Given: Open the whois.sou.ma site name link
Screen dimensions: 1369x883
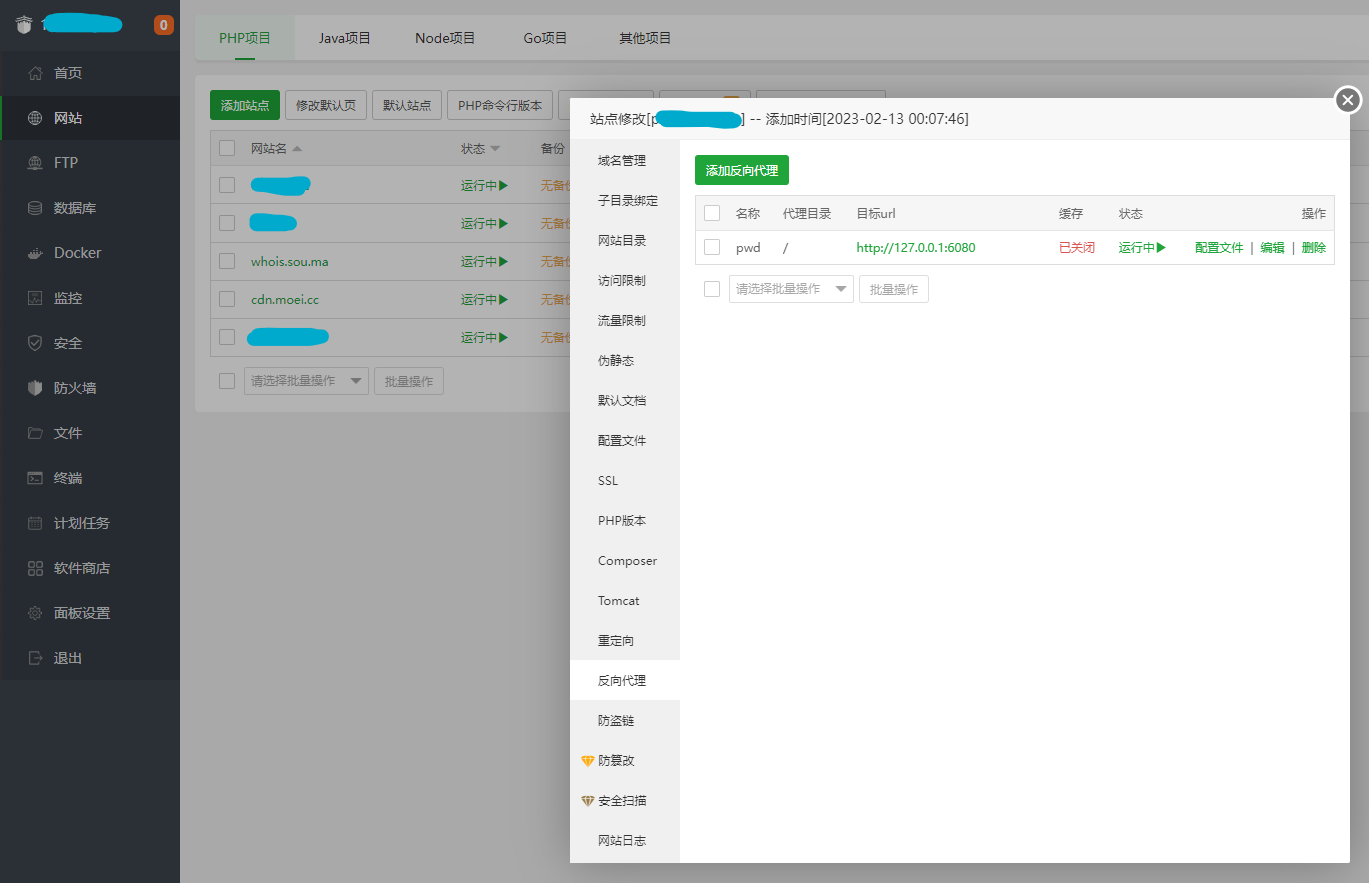Looking at the screenshot, I should (x=290, y=262).
